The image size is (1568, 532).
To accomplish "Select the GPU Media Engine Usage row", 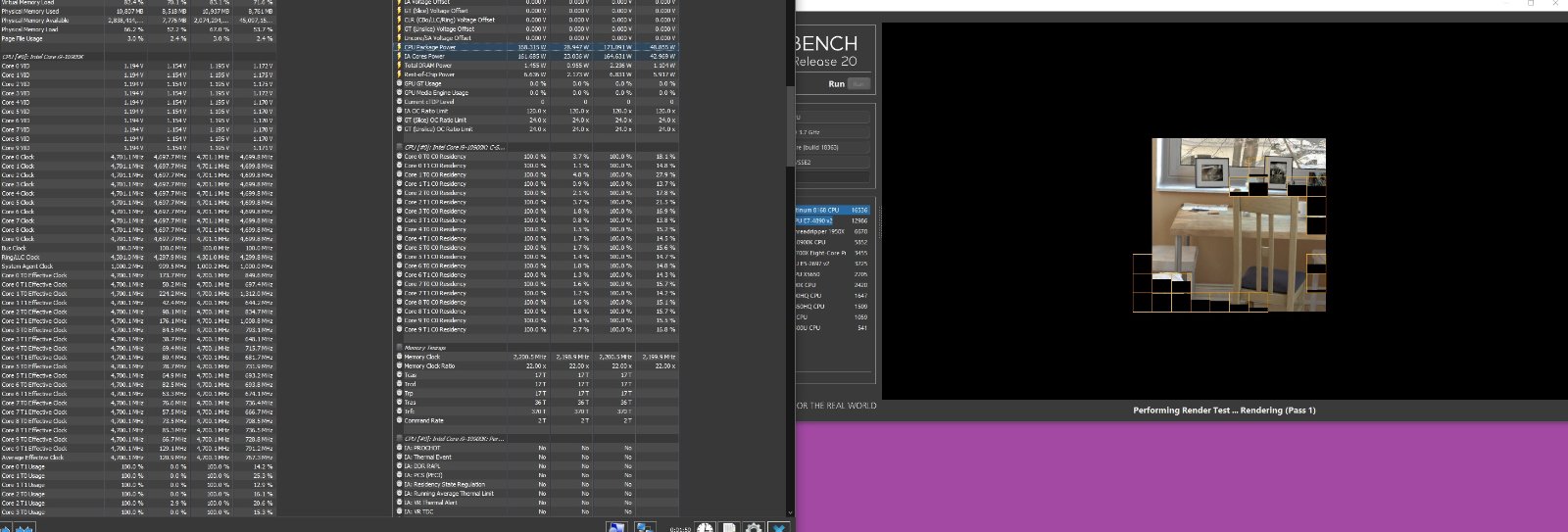I will coord(537,92).
